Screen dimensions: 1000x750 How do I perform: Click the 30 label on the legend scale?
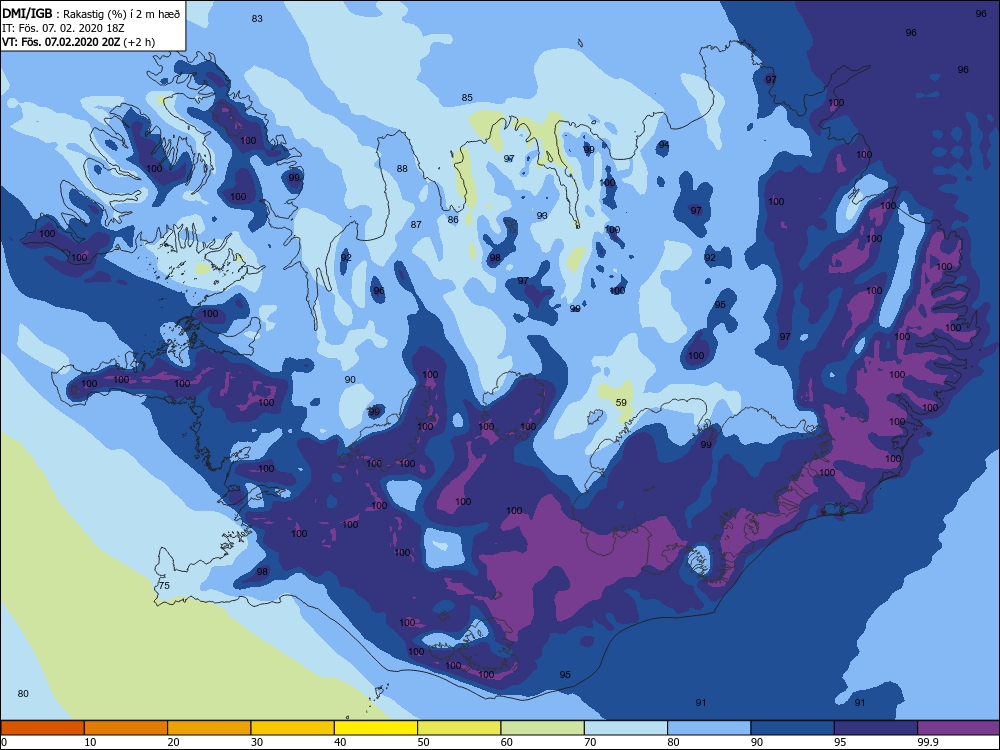(257, 742)
